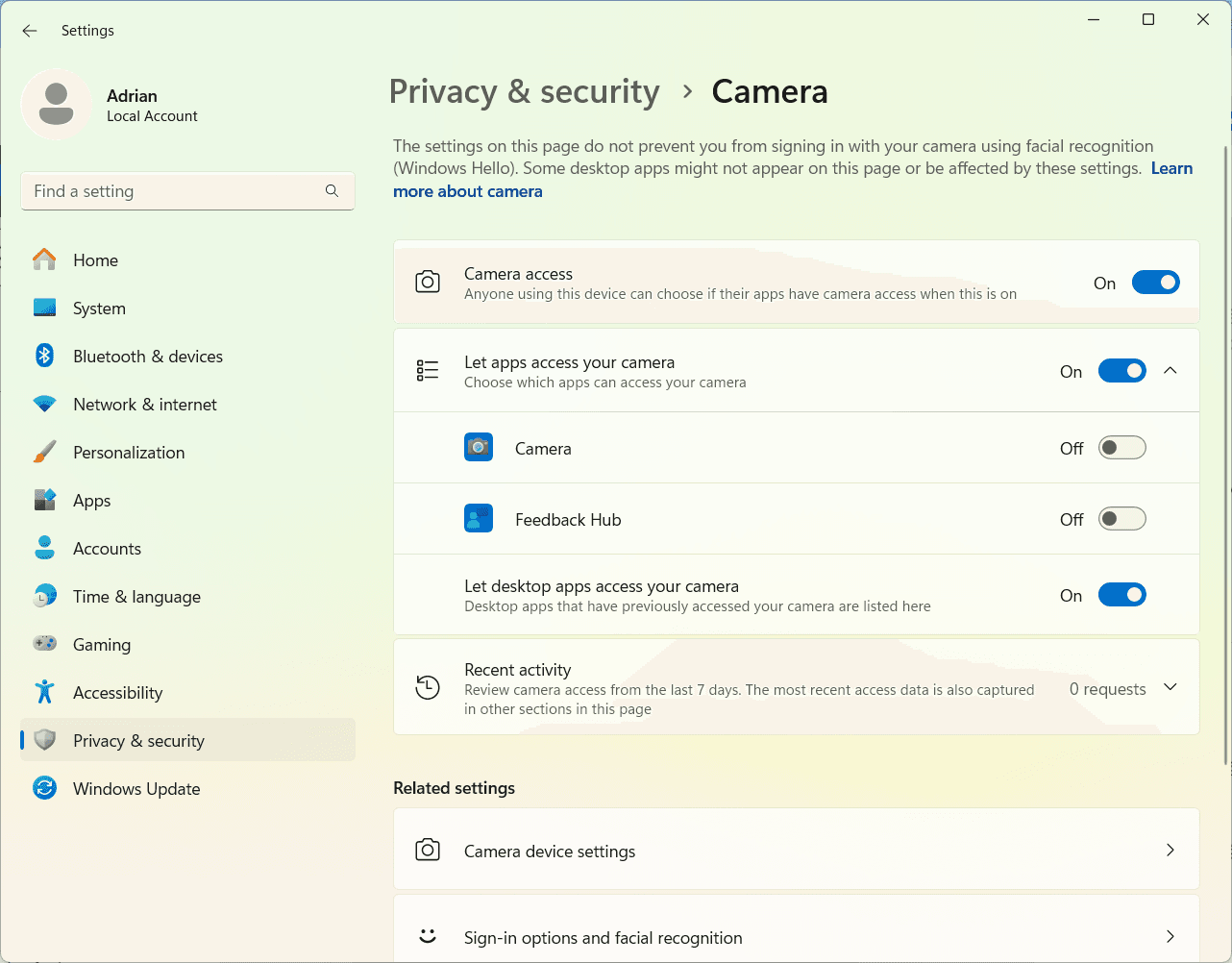
Task: Collapse the Let apps access chevron
Action: click(1170, 370)
